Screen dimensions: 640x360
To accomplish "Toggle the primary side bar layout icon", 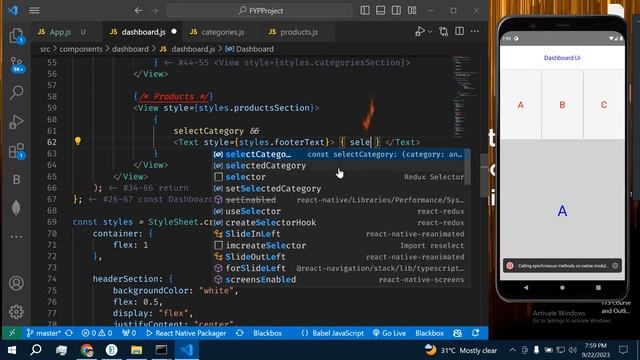I will click(x=365, y=10).
